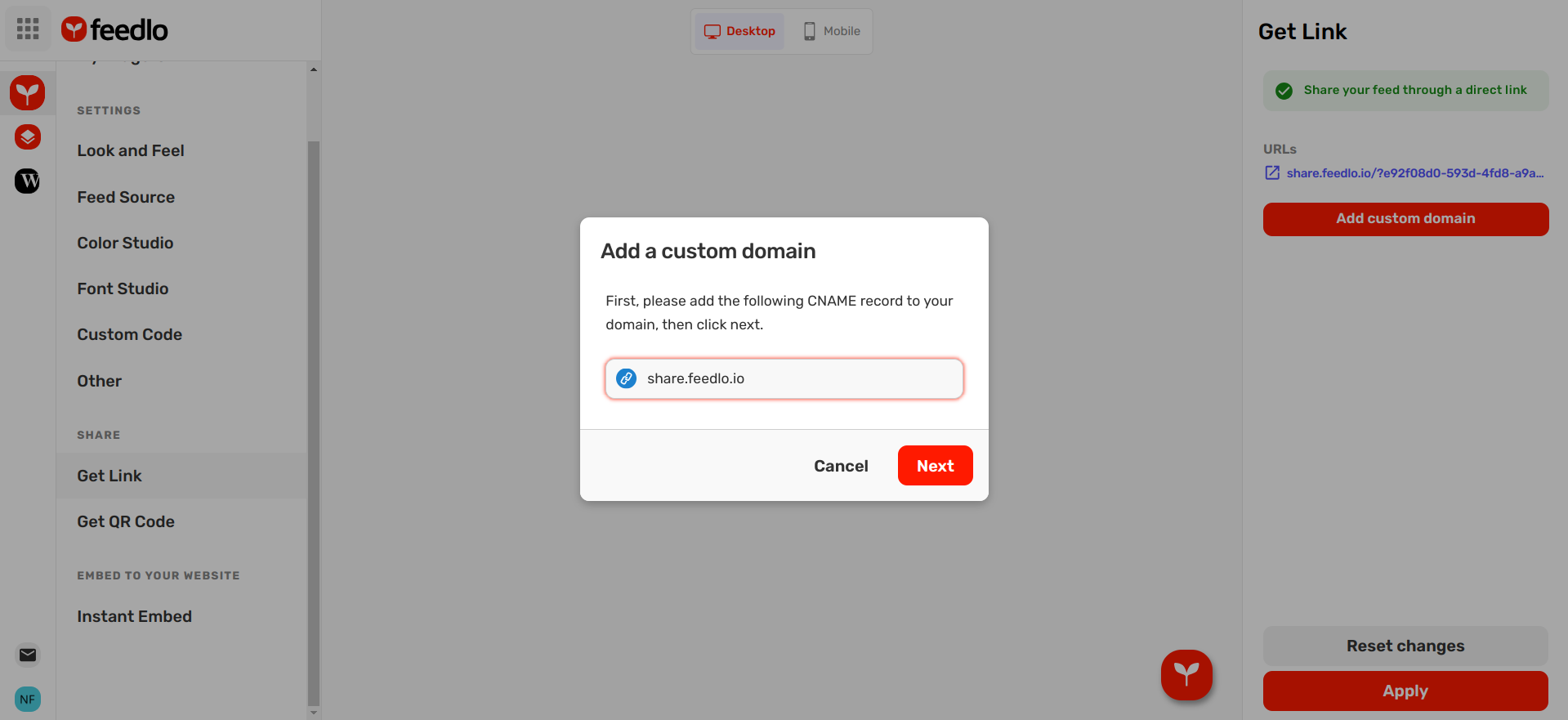The image size is (1568, 720).
Task: Open the apps grid menu icon
Action: click(28, 29)
